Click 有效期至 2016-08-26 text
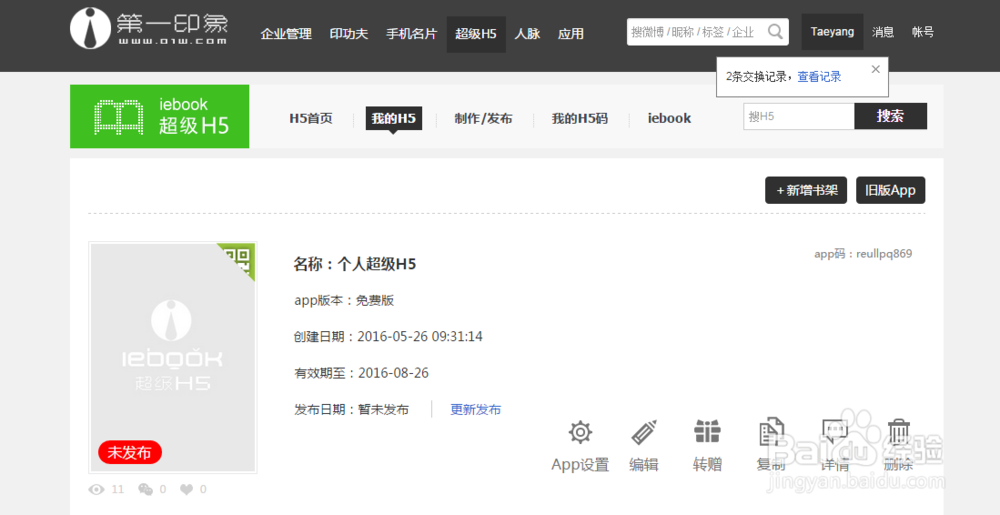Image resolution: width=1000 pixels, height=515 pixels. click(361, 373)
